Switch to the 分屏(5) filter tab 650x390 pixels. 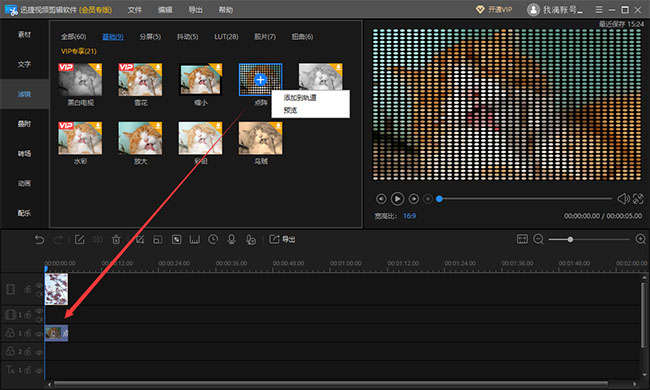(150, 36)
